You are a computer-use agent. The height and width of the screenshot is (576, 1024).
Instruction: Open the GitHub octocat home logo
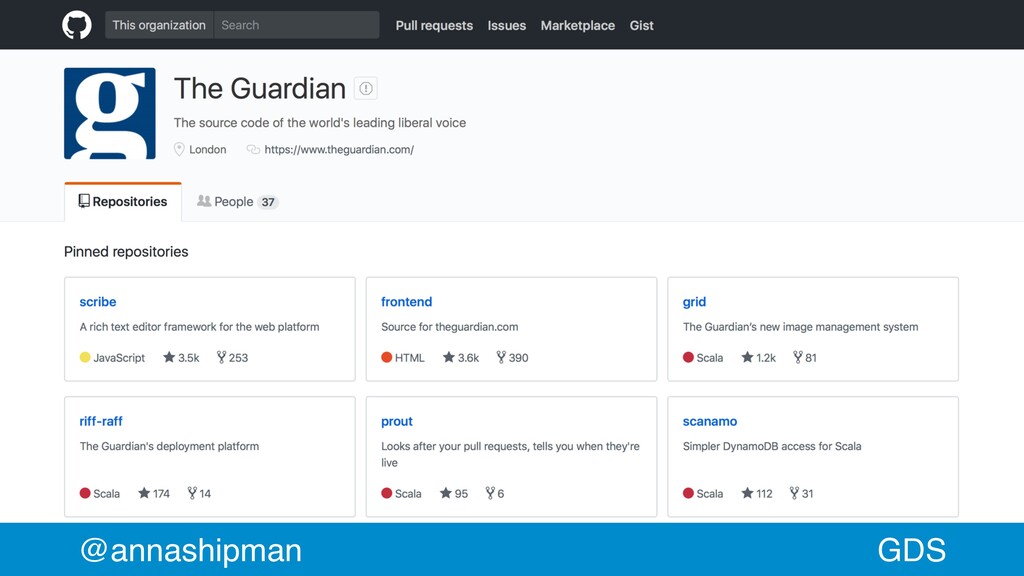(76, 25)
